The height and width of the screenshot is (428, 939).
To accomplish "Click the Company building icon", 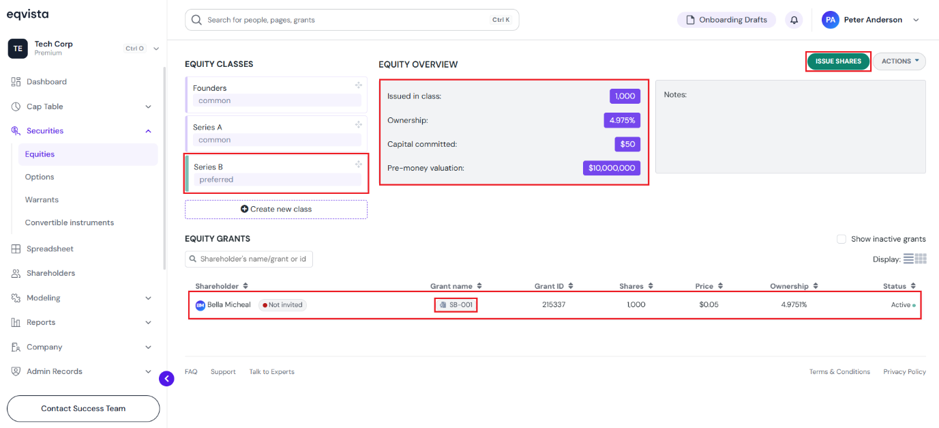I will click(16, 347).
